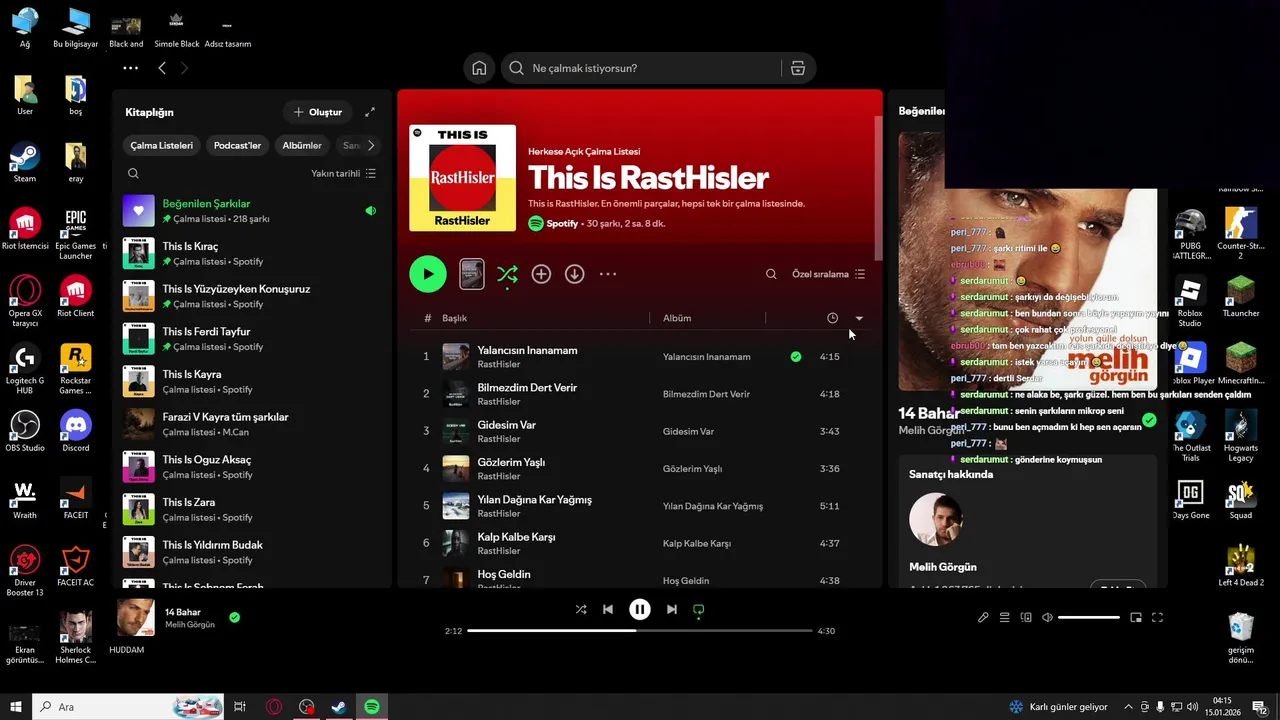Screen dimensions: 1280x720
Task: Toggle liked checkmark on Yalancısın İnanamam row
Action: [x=796, y=356]
